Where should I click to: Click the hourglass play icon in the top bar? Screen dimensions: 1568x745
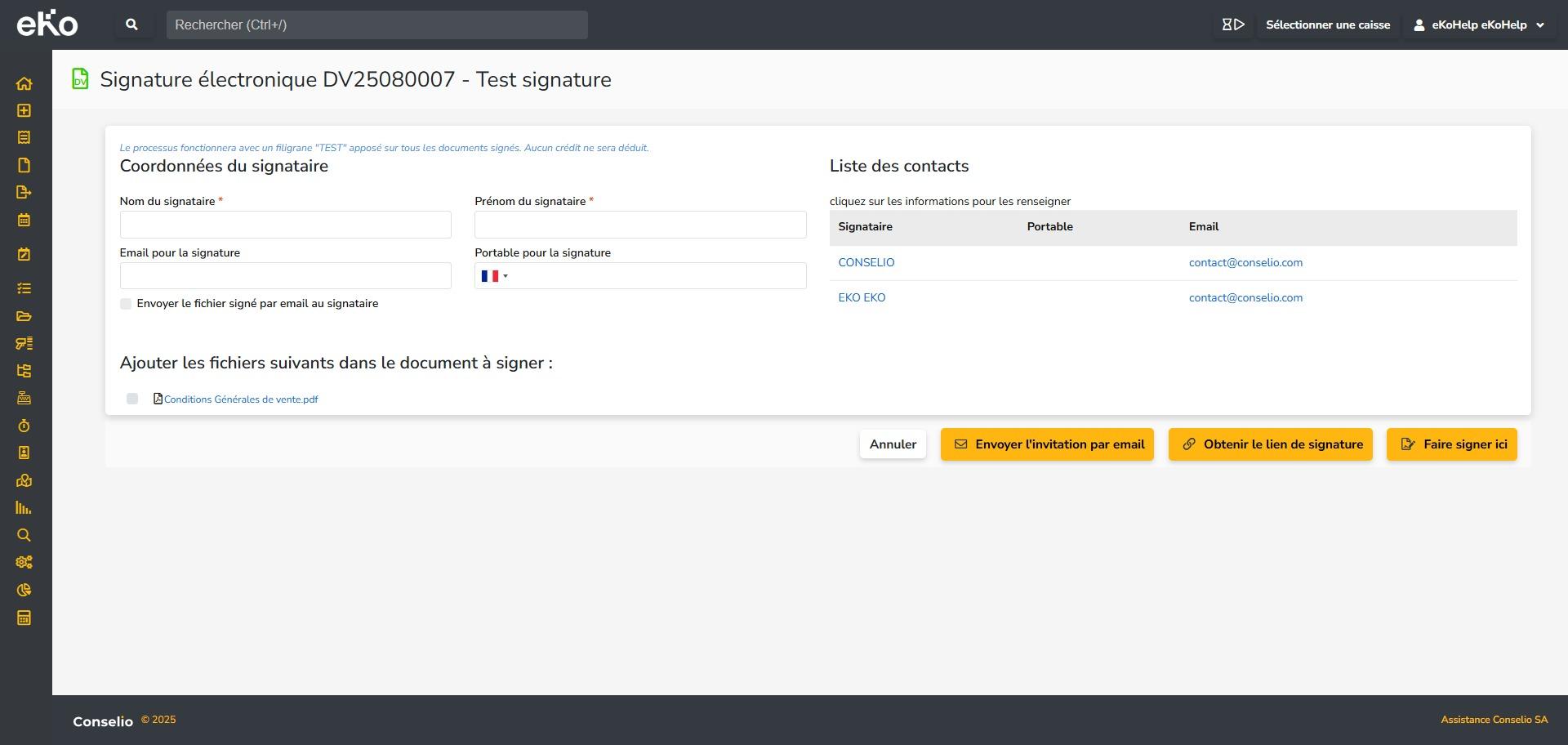coord(1232,25)
